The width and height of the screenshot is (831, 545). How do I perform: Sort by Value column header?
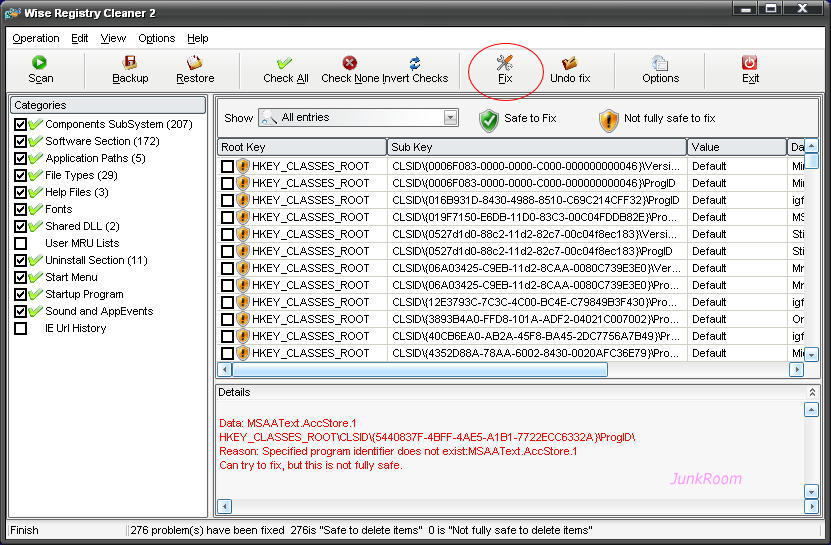tap(737, 147)
